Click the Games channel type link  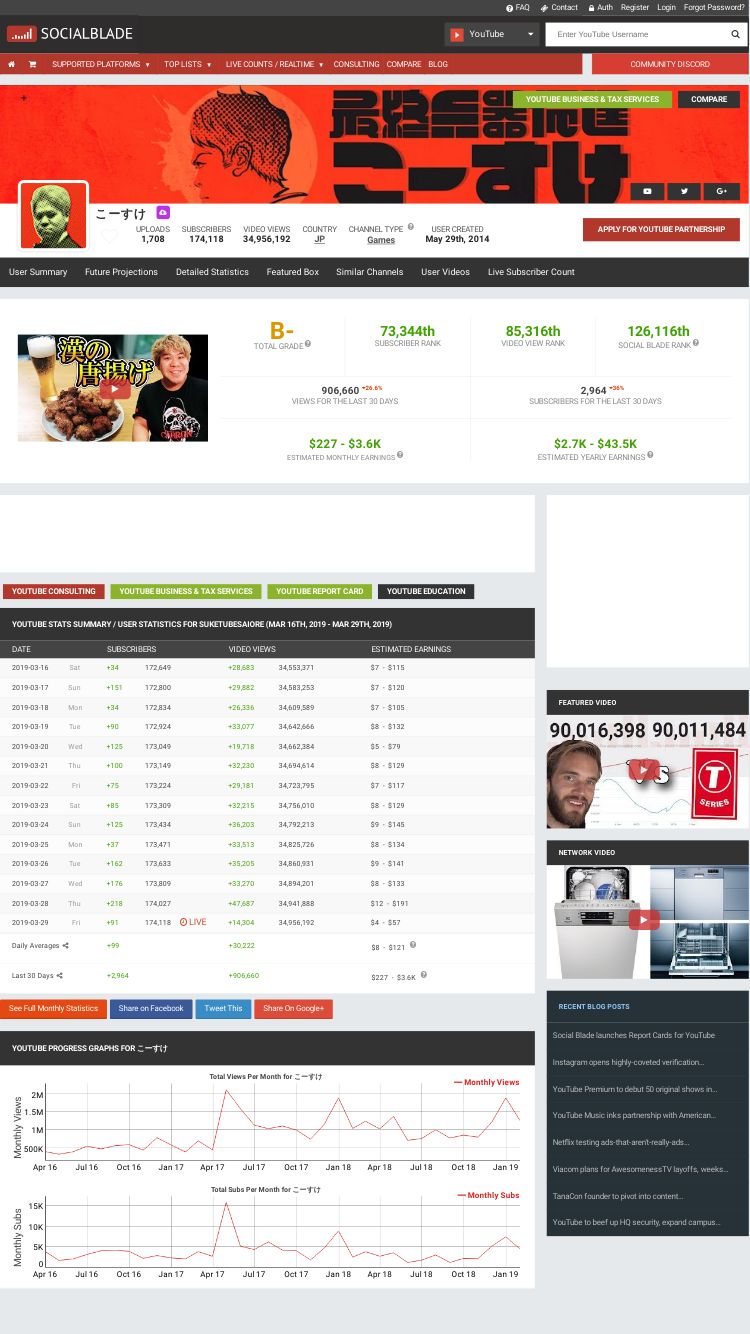coord(381,240)
